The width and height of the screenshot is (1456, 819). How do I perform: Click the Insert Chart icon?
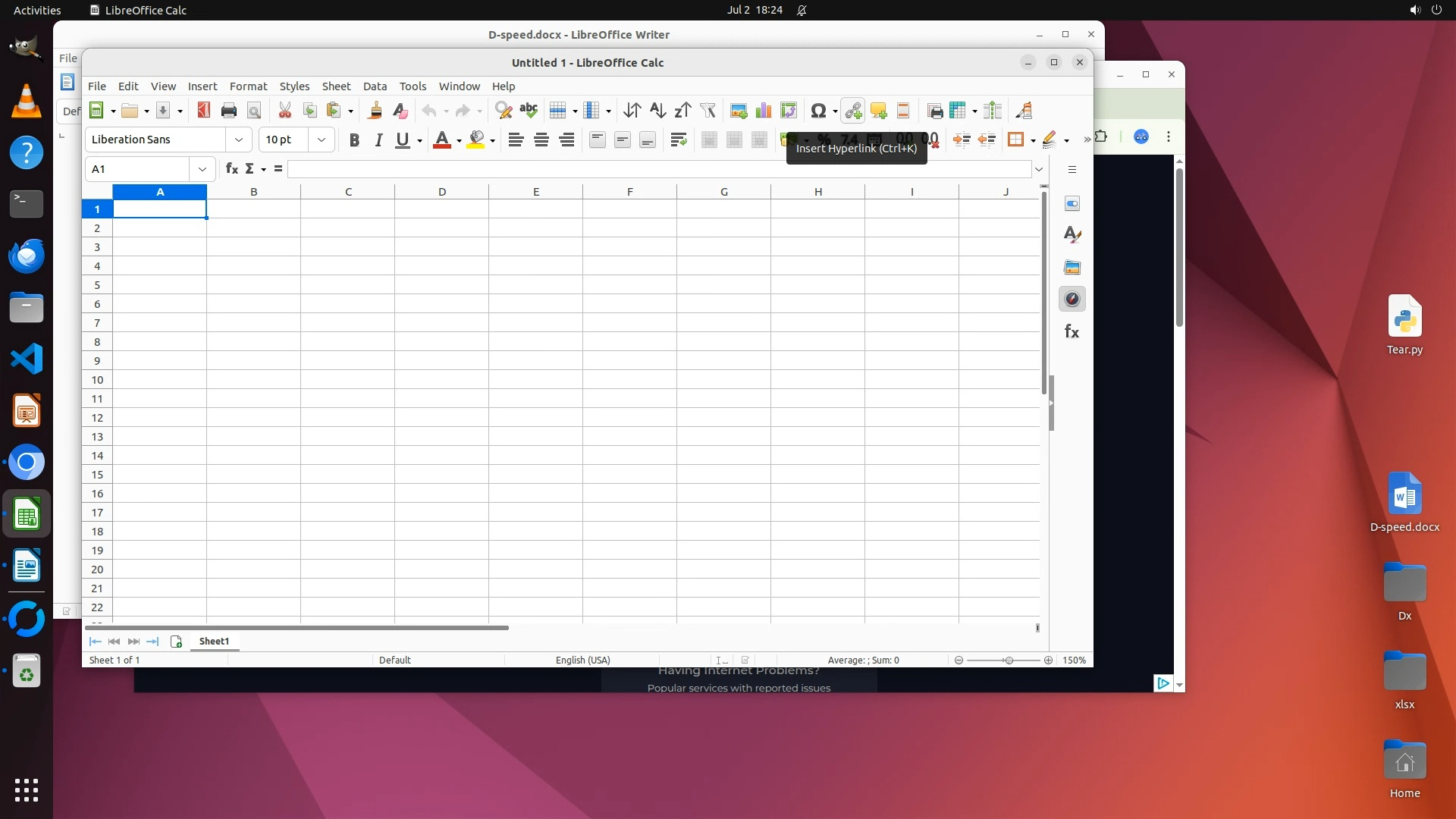(x=764, y=111)
